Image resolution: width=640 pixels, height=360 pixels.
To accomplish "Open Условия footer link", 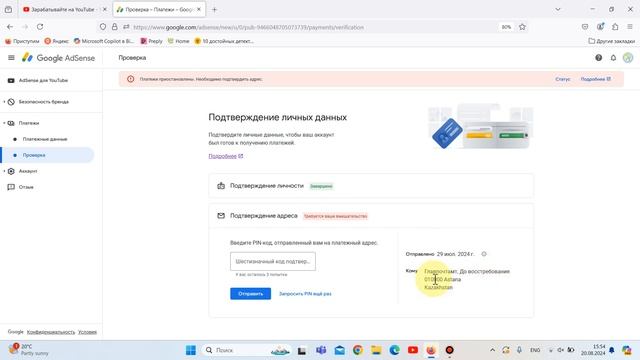I will pos(87,332).
